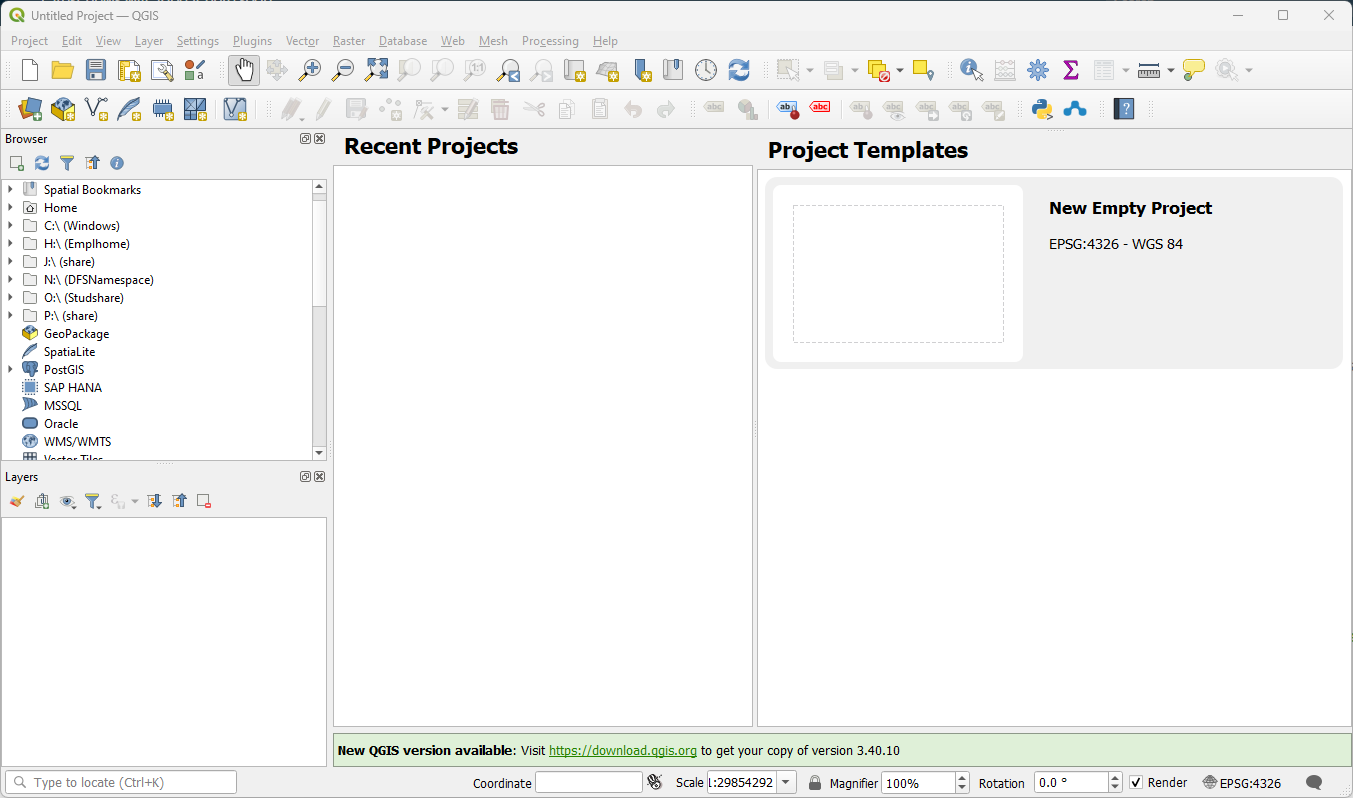Click the Save Project floppy disk icon
This screenshot has height=798, width=1353.
tap(95, 70)
